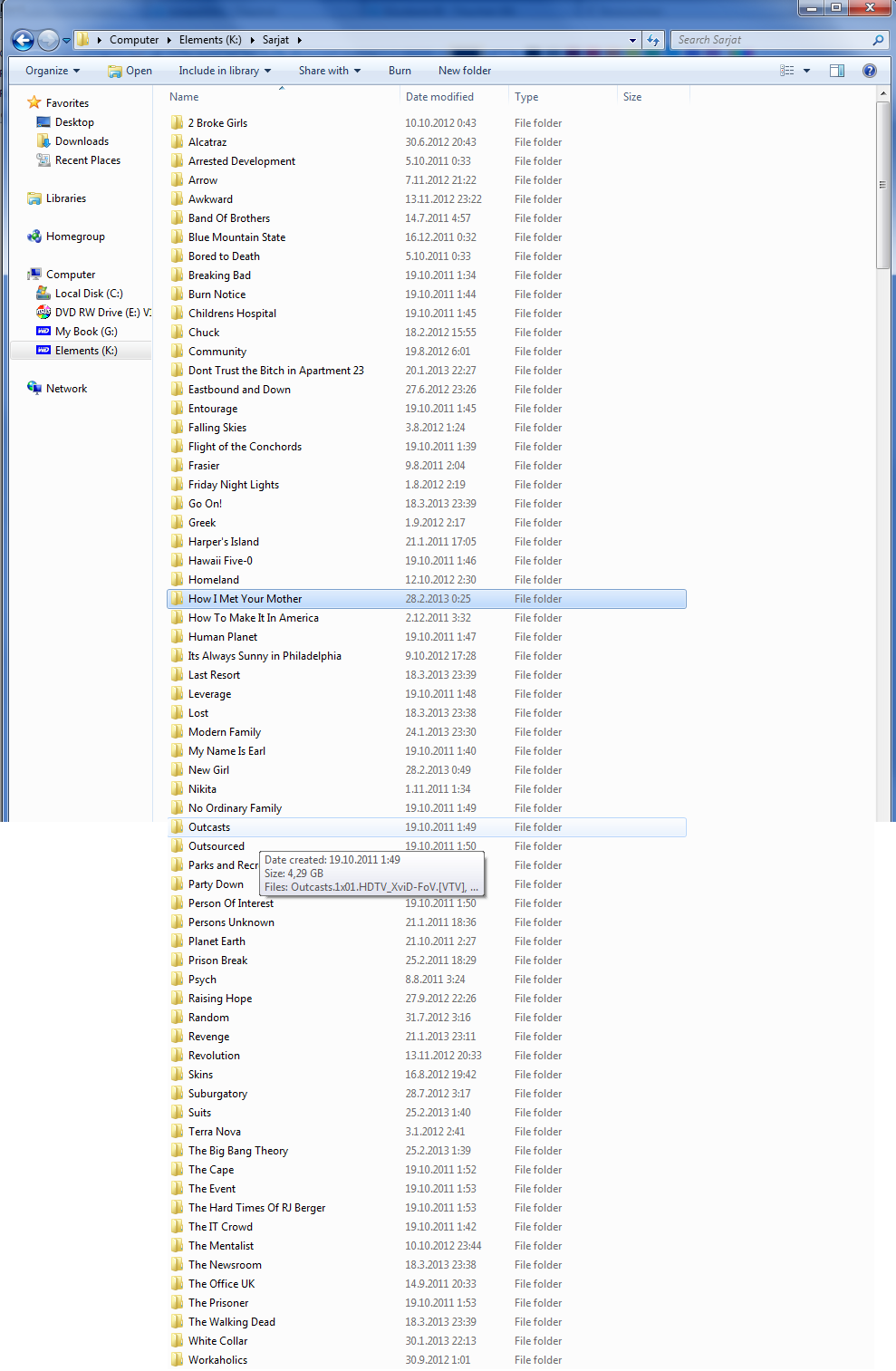Click the vertical scrollbar thumb in file list
Viewport: 896px width, 1371px height.
click(882, 186)
